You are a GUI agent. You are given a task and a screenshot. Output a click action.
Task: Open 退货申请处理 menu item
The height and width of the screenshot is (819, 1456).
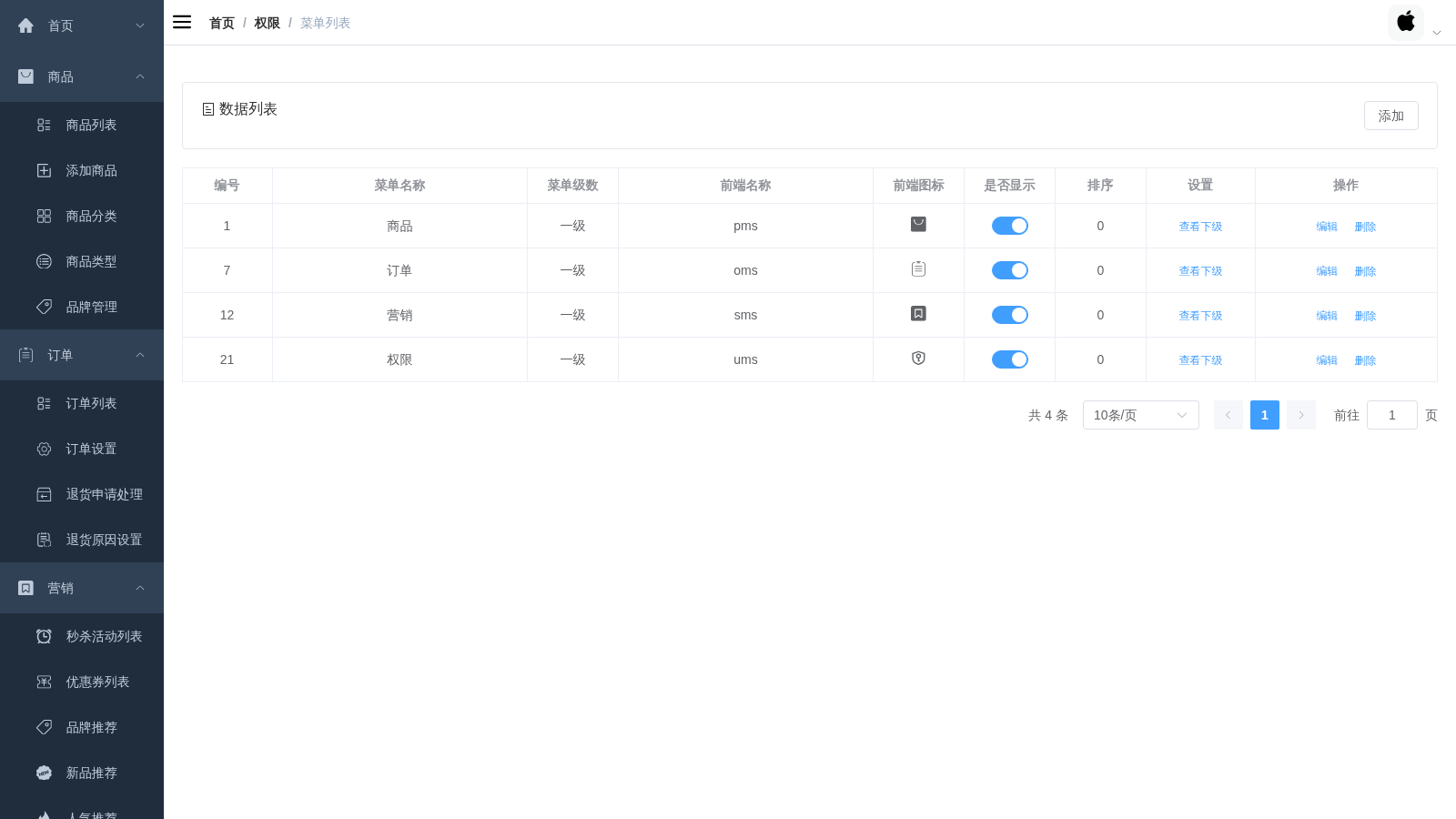[82, 494]
